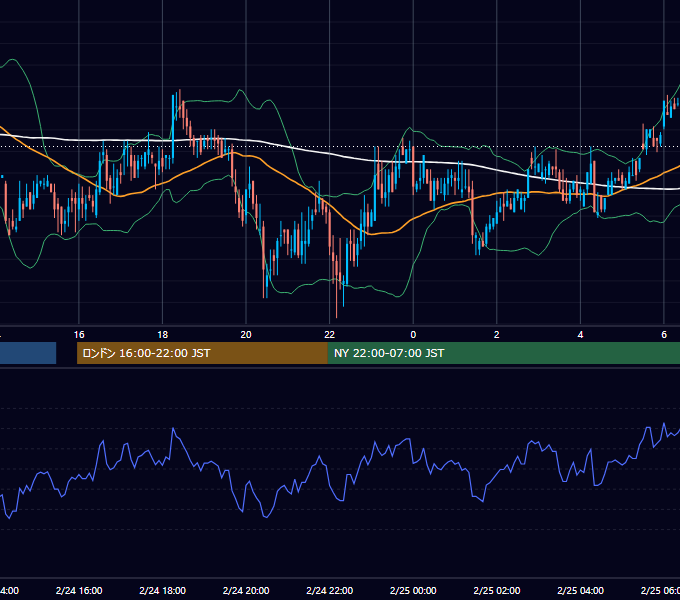Click the 2/24 18:00 date label

click(163, 590)
